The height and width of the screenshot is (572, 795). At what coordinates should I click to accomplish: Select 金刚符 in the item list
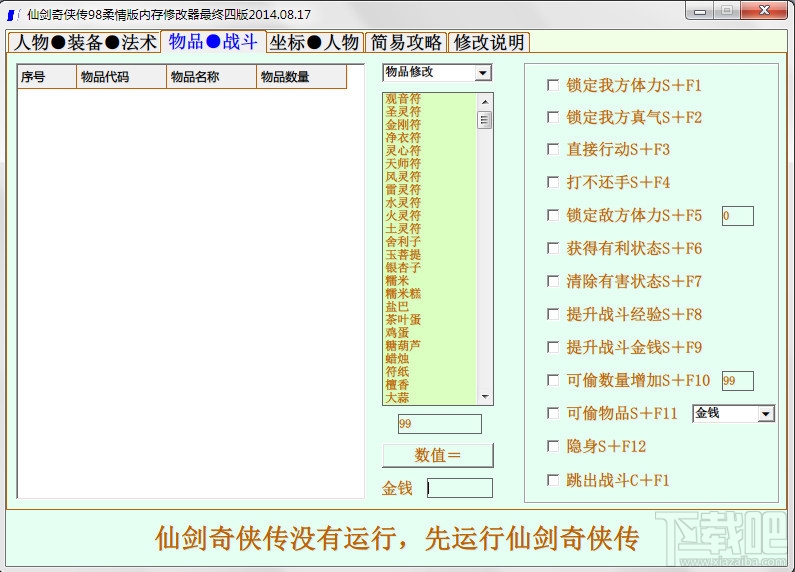[x=403, y=125]
